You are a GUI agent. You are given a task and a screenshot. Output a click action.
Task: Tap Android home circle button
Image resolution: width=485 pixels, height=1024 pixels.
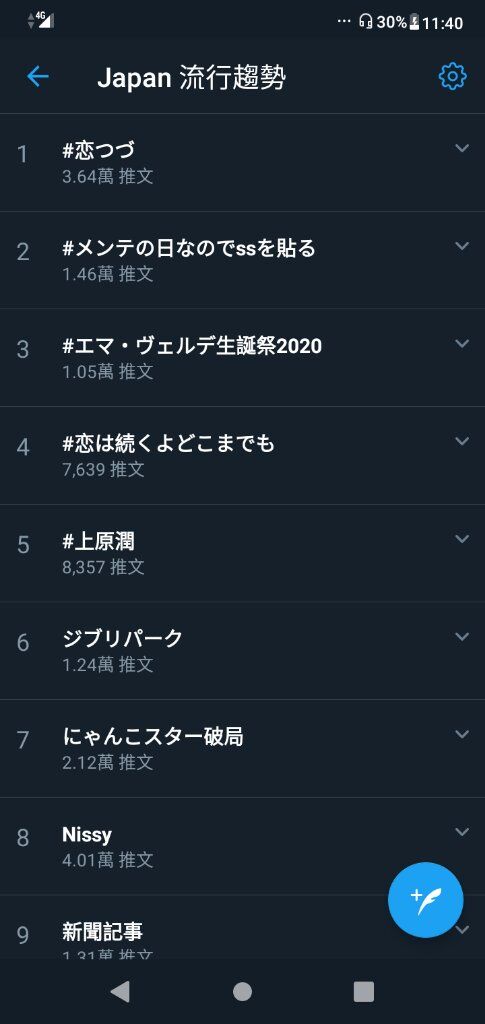click(x=242, y=991)
